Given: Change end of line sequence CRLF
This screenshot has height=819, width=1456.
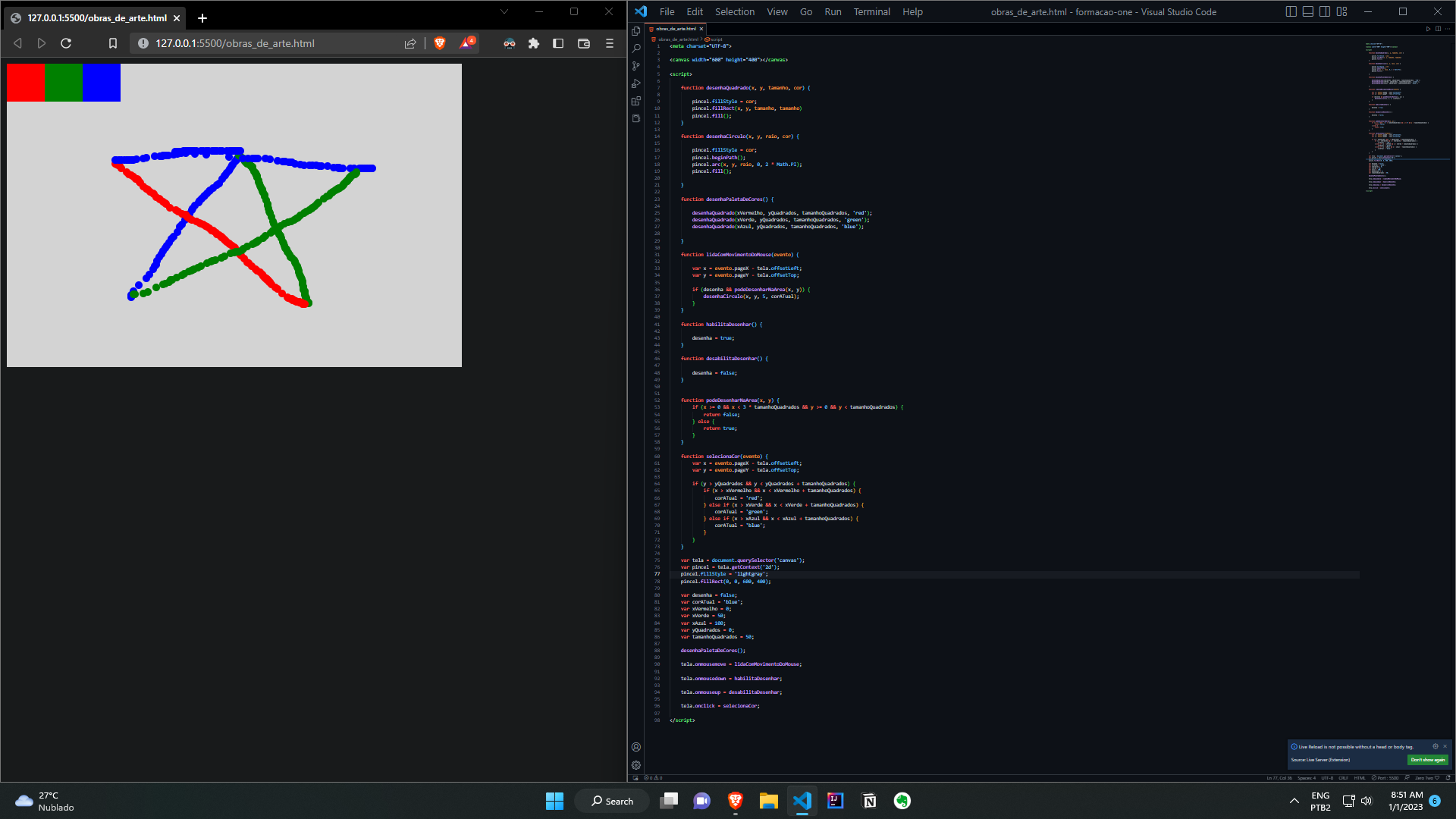Looking at the screenshot, I should [x=1343, y=778].
